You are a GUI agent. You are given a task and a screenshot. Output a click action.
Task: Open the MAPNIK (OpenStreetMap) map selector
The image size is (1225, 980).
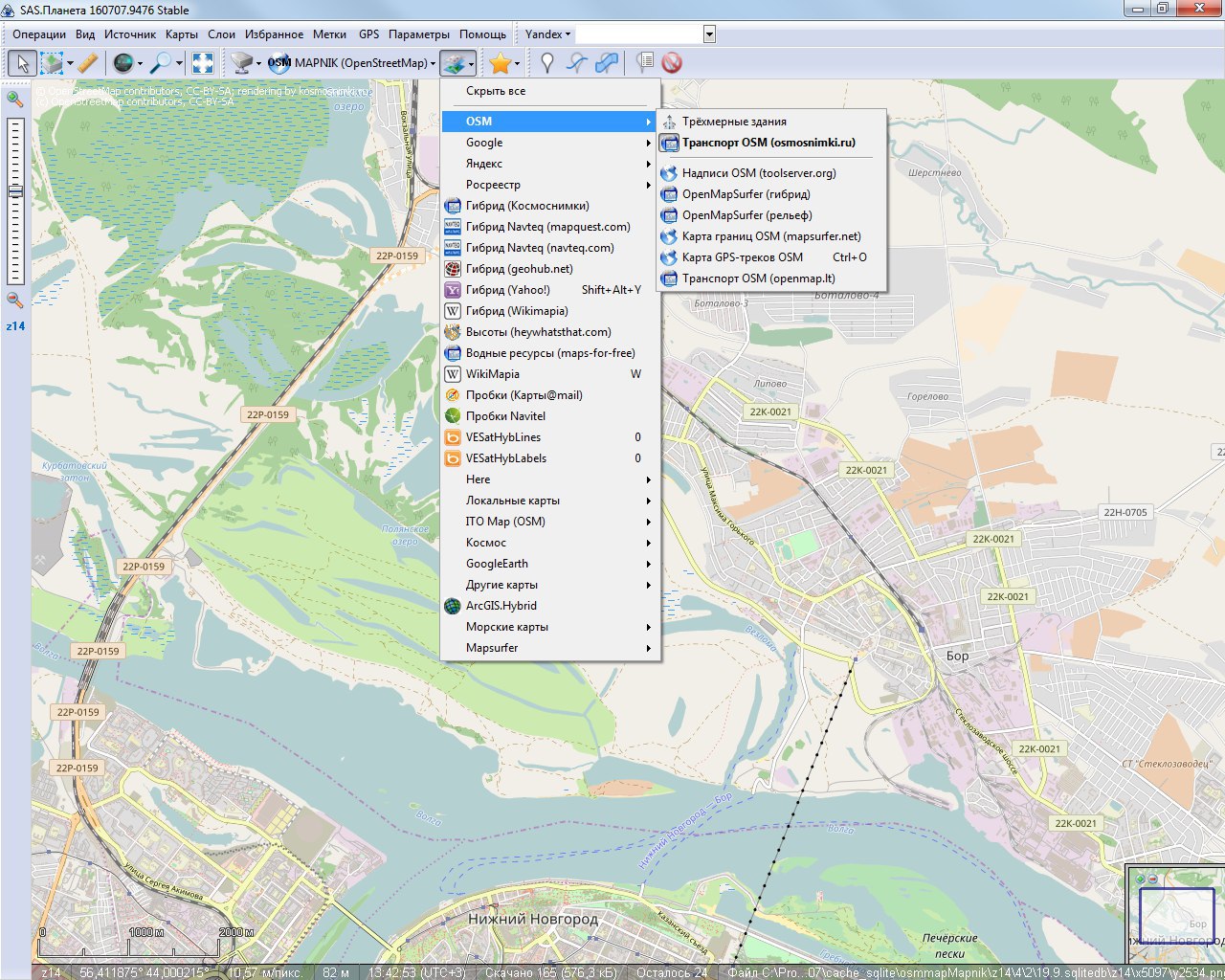click(x=350, y=63)
